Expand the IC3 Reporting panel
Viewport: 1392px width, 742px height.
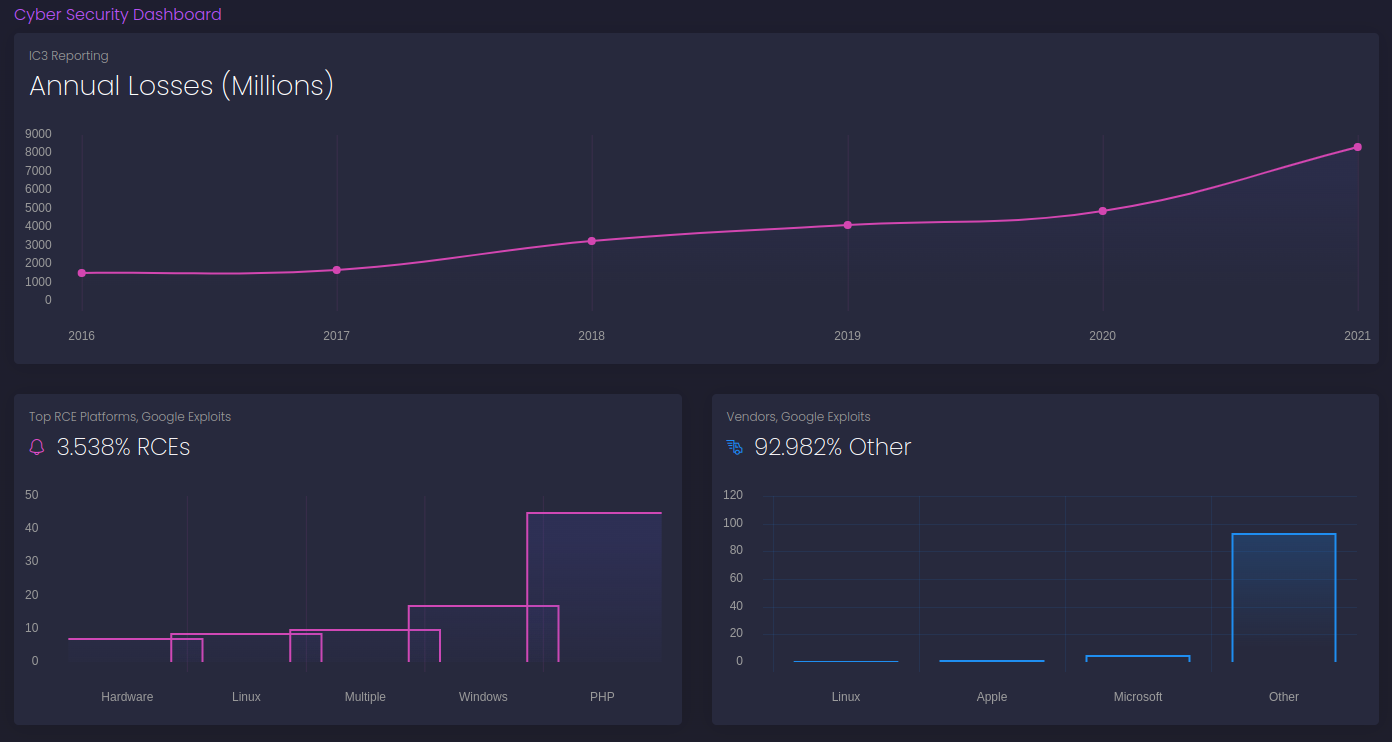69,55
